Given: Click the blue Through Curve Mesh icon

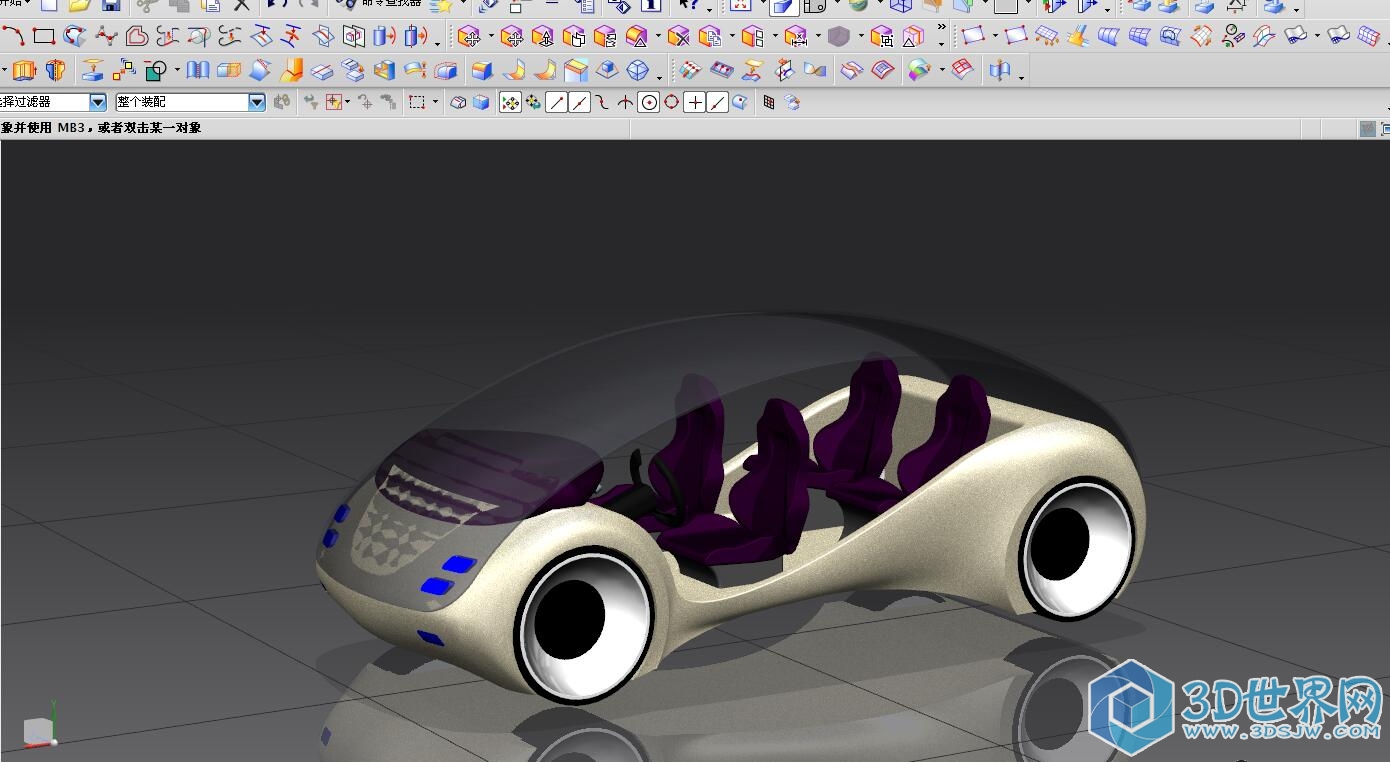Looking at the screenshot, I should tap(1139, 37).
